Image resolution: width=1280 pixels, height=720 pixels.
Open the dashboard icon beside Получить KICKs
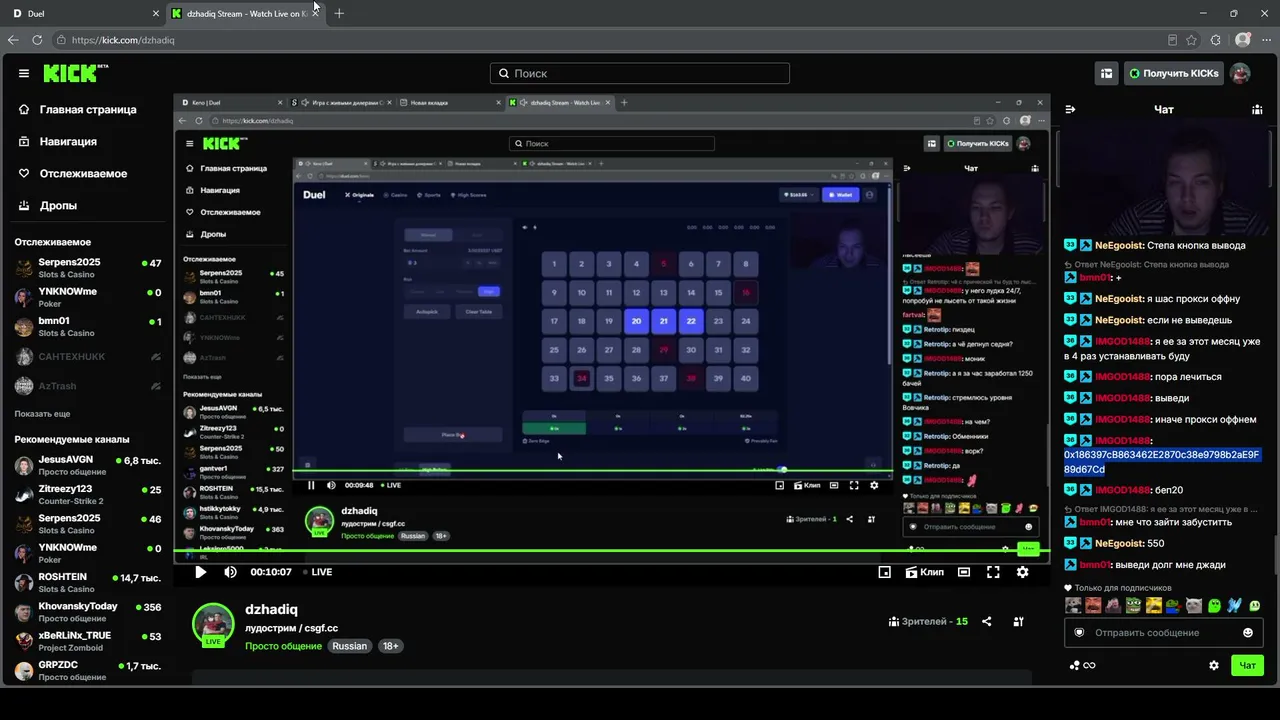click(x=1106, y=73)
